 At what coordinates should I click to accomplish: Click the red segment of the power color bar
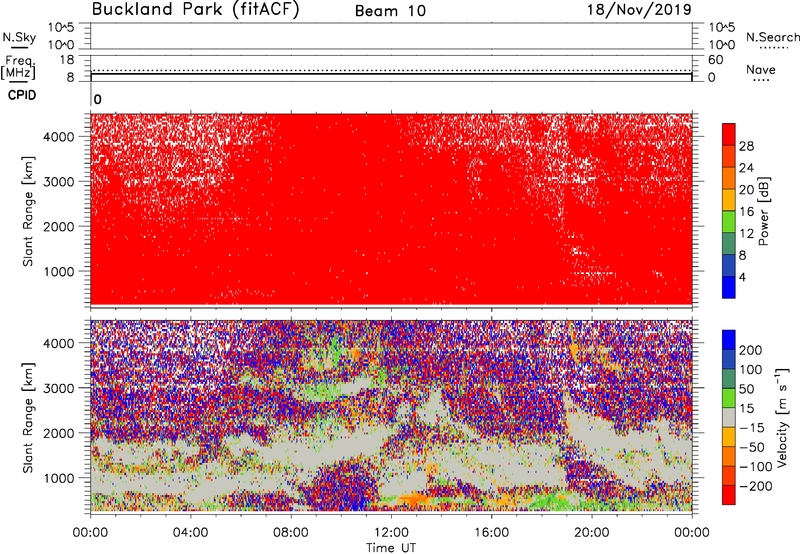729,134
